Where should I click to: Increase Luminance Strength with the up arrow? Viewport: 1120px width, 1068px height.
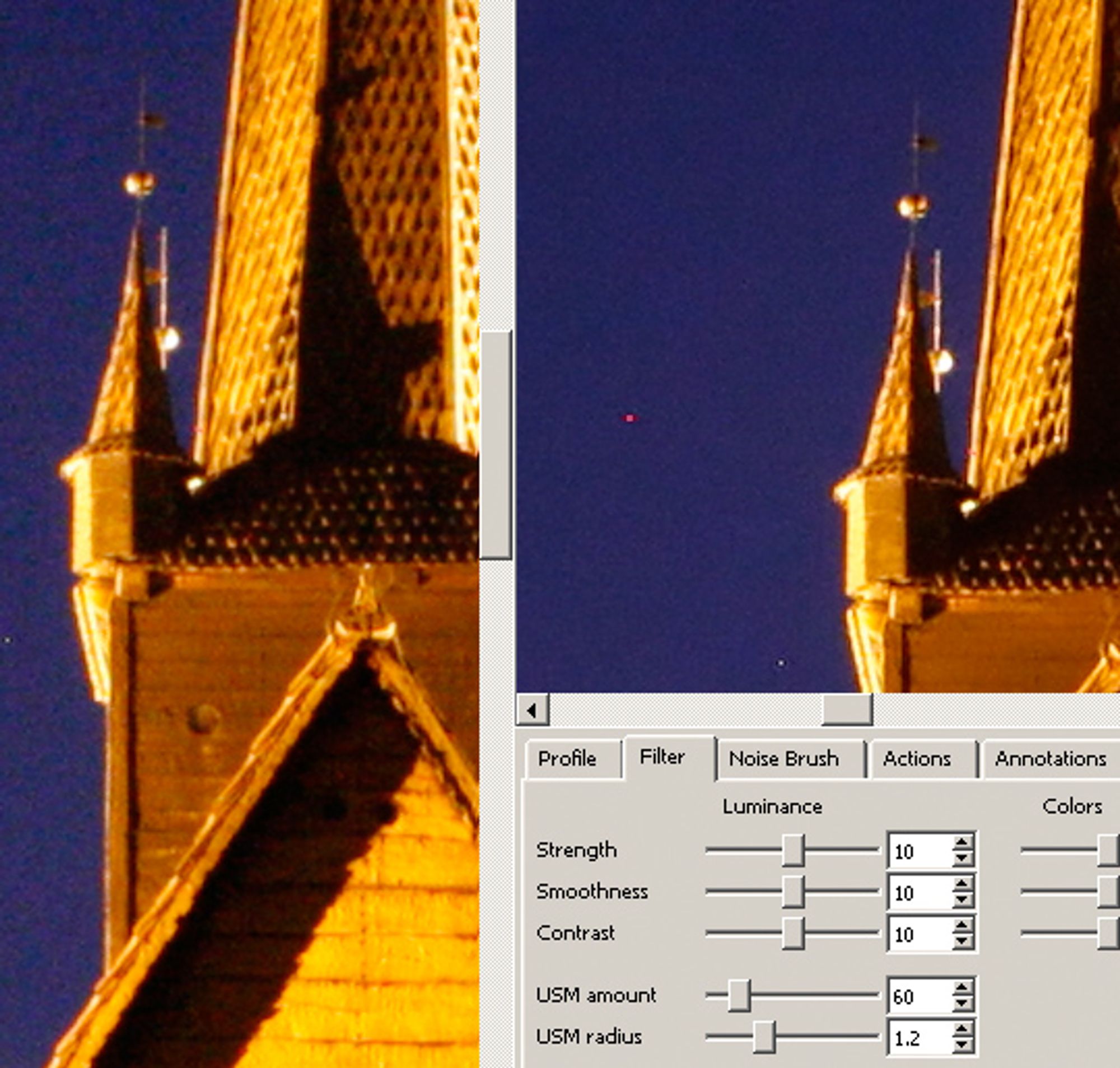click(963, 843)
